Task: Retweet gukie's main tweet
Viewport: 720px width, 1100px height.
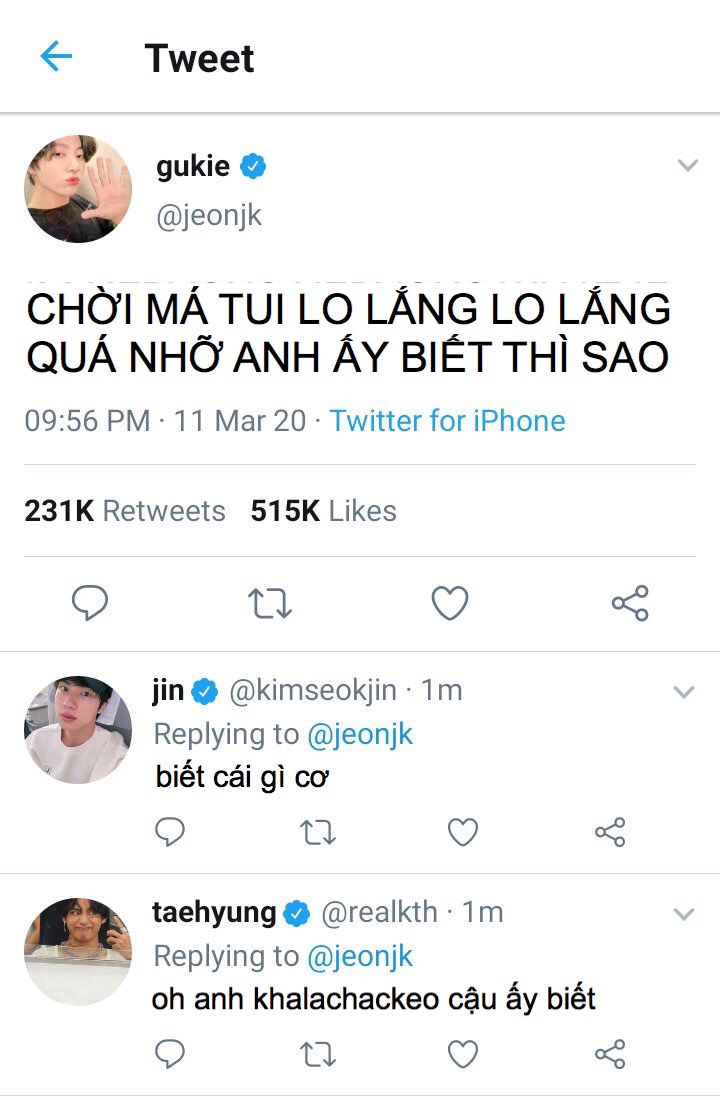Action: [269, 603]
